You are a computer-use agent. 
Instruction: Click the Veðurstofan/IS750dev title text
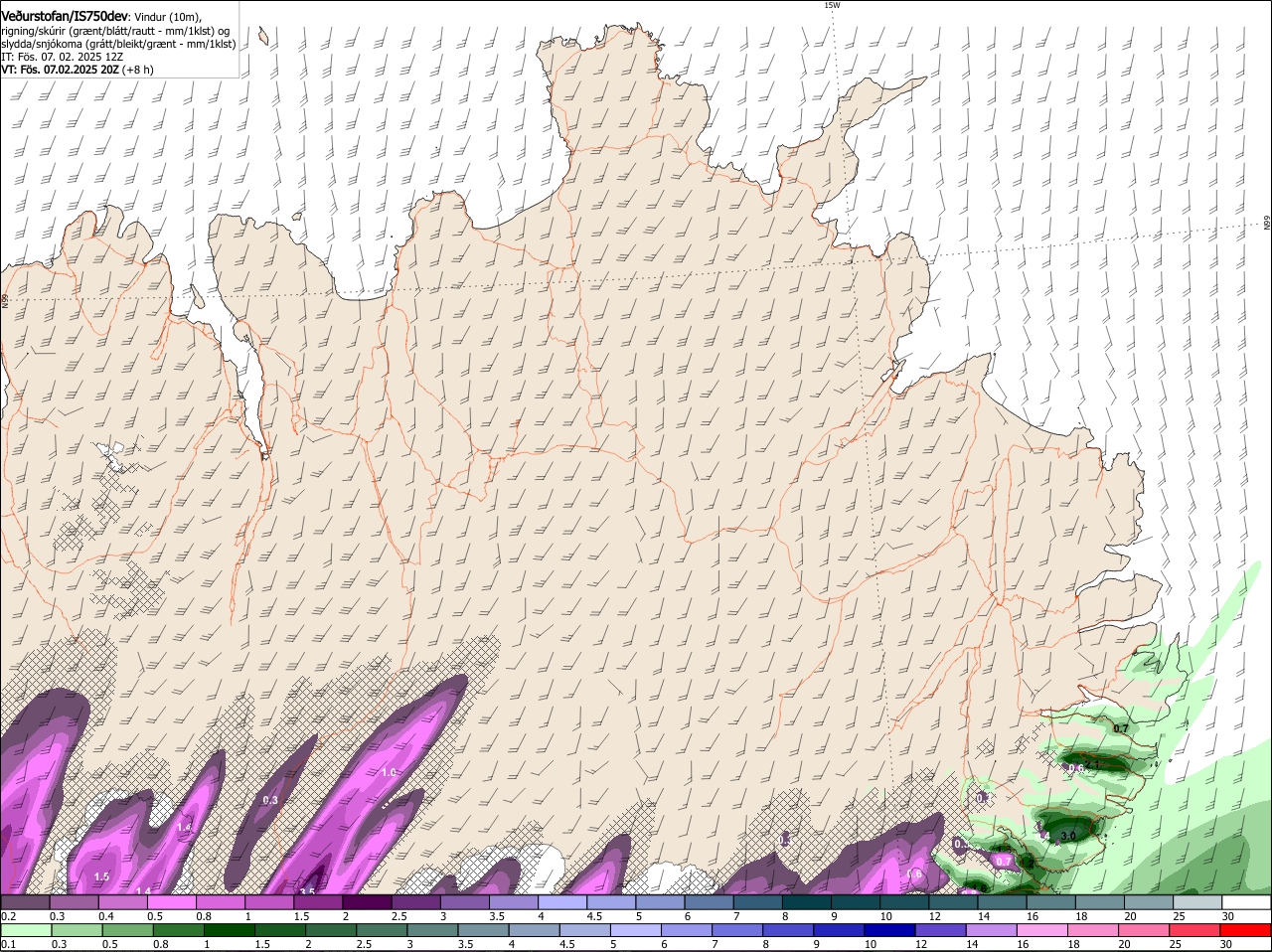coord(65,16)
